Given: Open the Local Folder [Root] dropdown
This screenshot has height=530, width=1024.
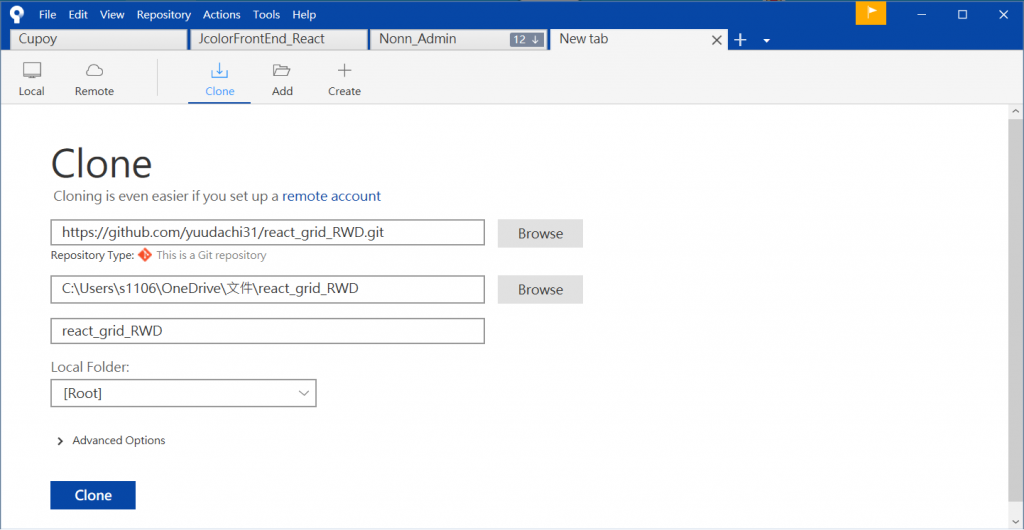Looking at the screenshot, I should point(184,394).
